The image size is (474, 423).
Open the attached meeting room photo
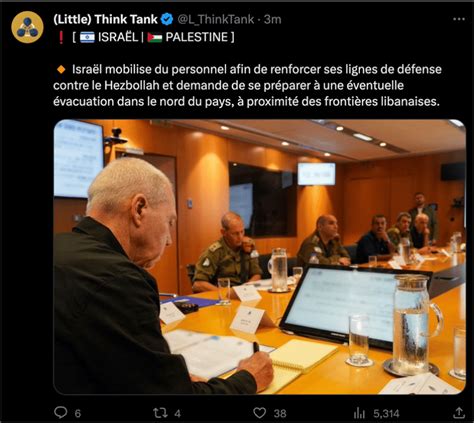point(259,257)
